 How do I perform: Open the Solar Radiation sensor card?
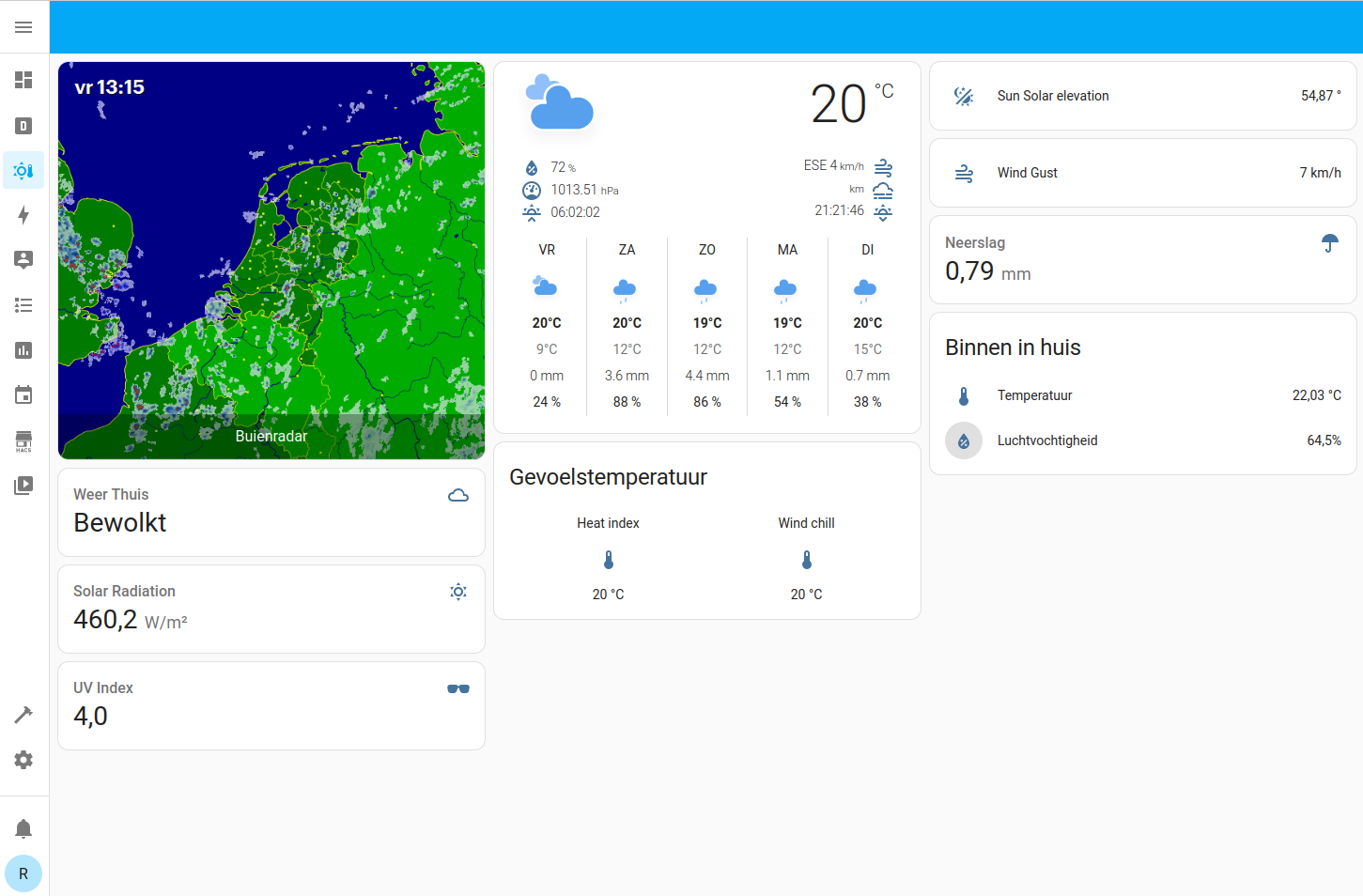tap(271, 609)
